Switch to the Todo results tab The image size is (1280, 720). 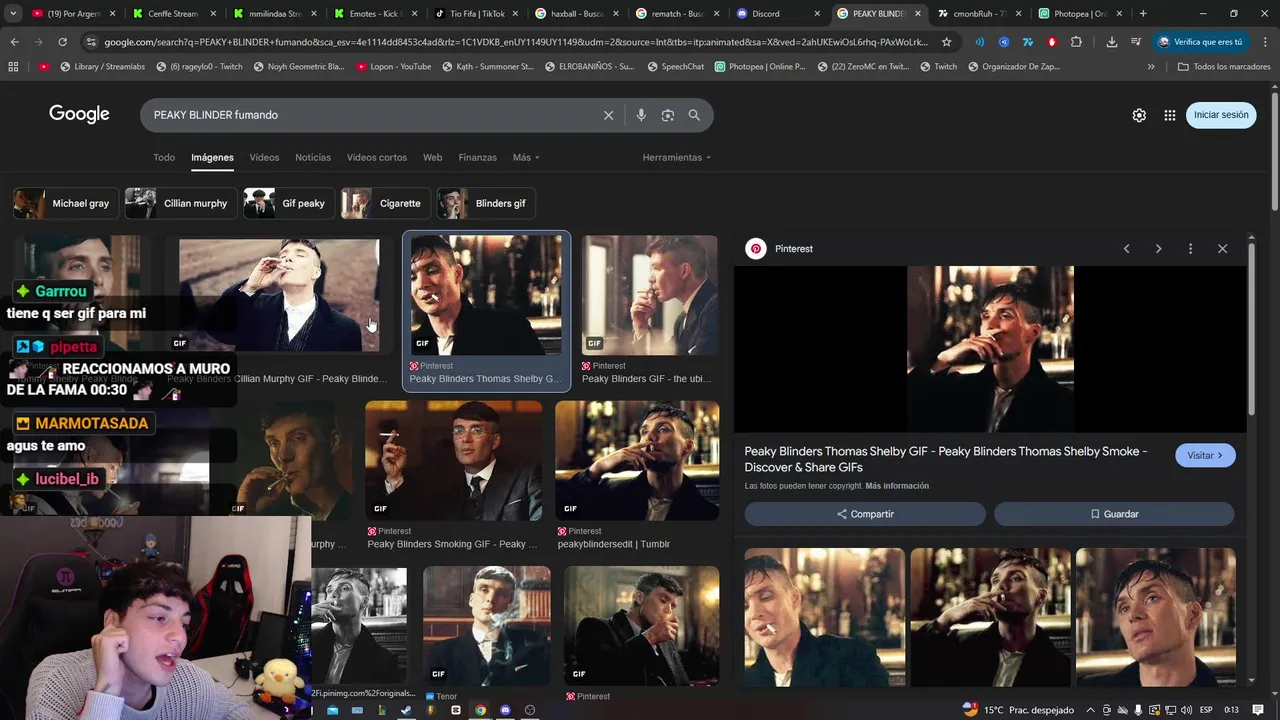(164, 157)
